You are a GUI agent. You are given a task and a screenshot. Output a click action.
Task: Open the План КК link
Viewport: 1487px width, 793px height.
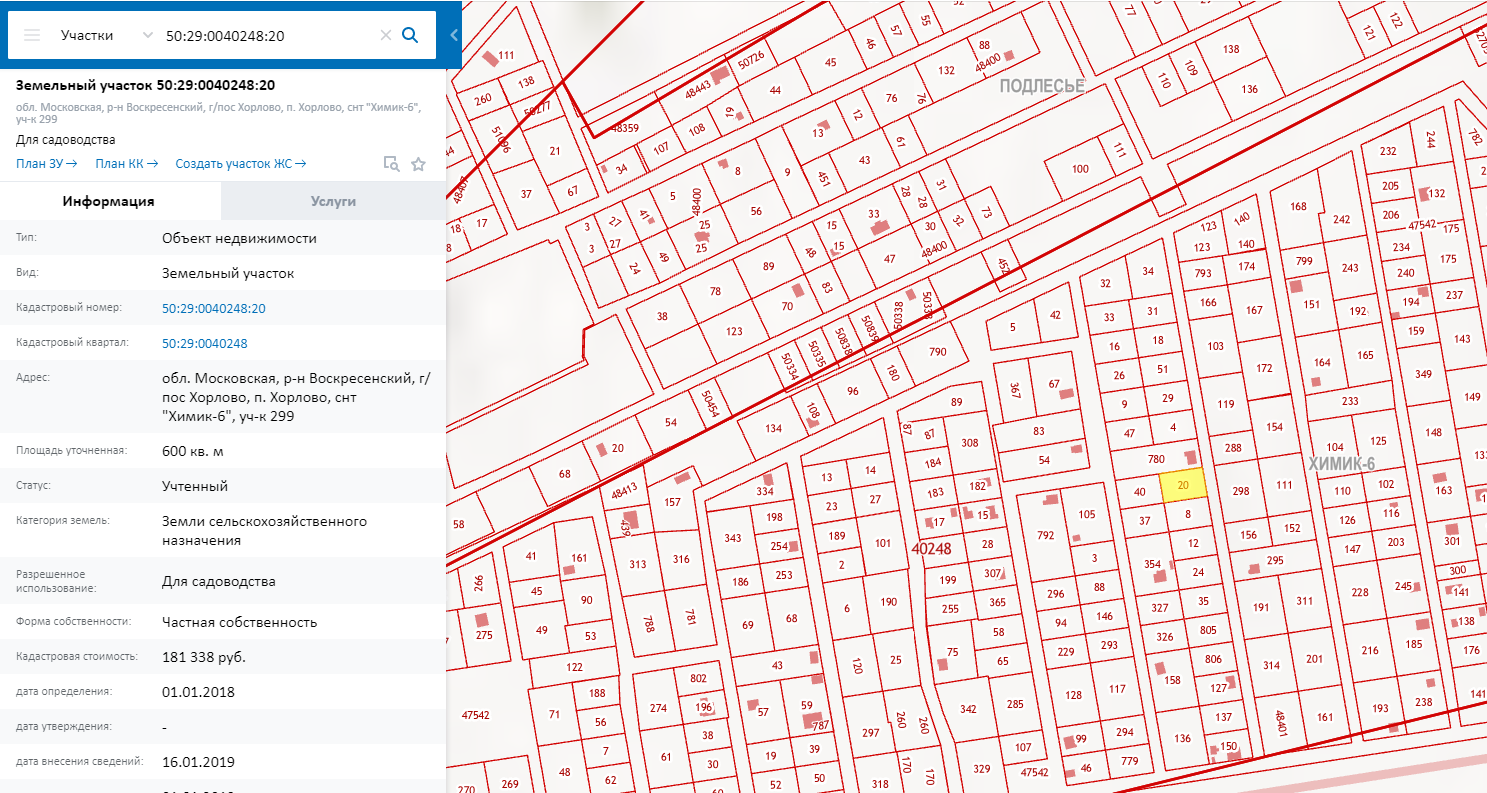point(126,164)
